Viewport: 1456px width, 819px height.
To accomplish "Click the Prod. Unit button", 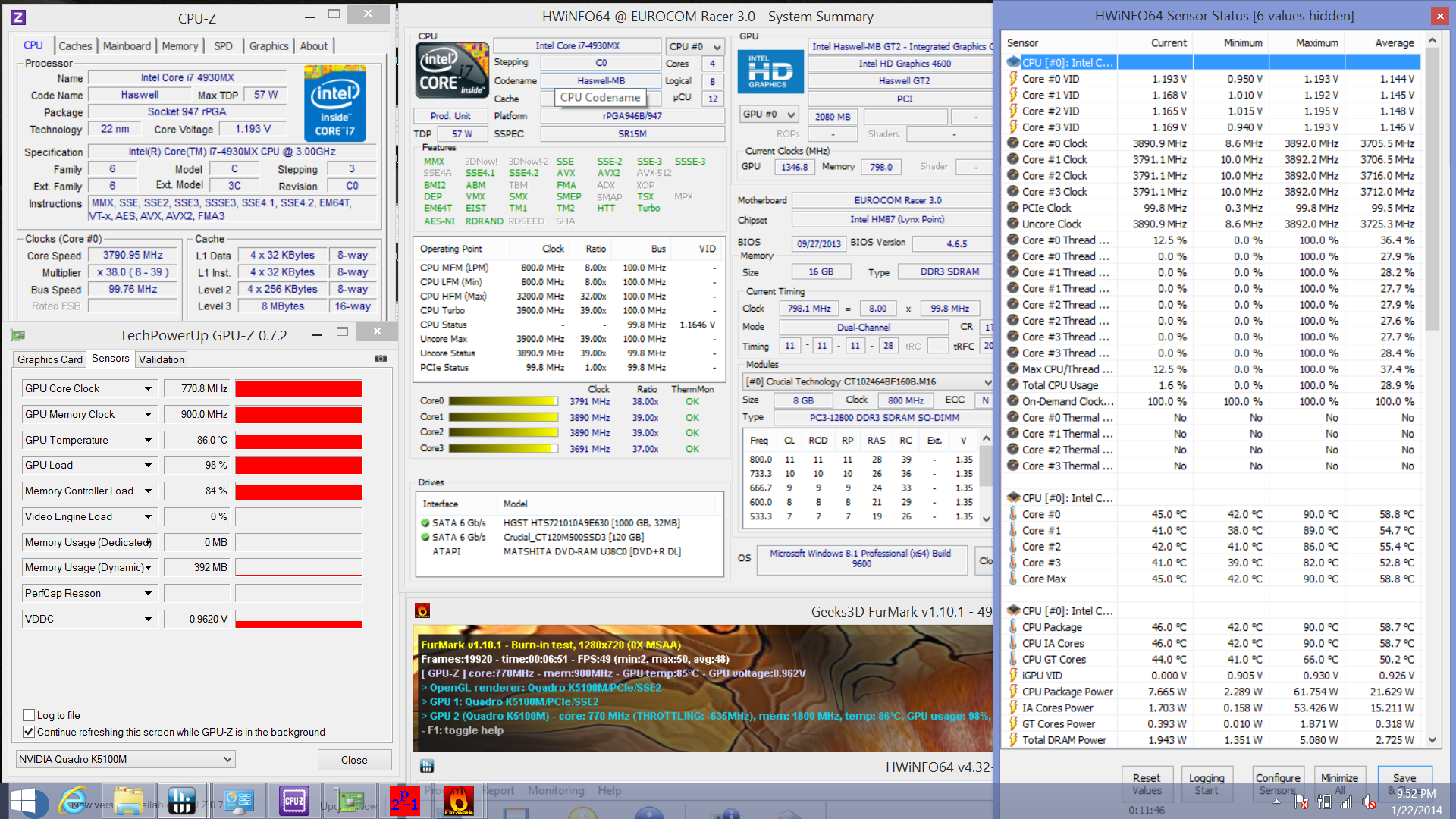I will pyautogui.click(x=450, y=116).
